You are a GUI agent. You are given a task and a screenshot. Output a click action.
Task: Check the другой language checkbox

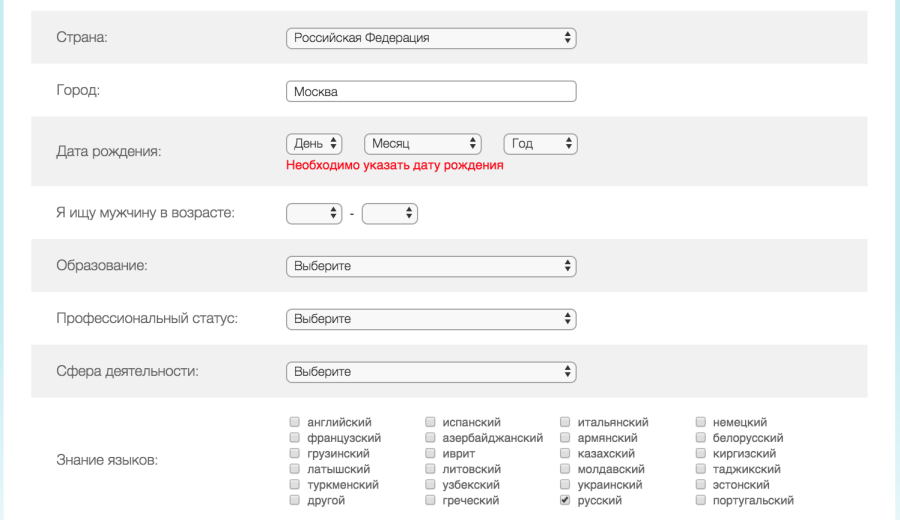pos(295,499)
